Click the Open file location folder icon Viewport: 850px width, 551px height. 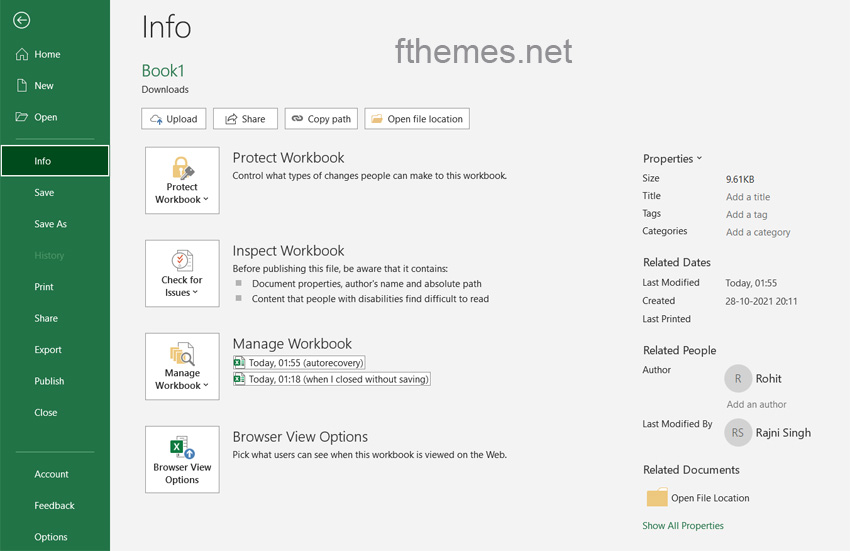[x=377, y=119]
